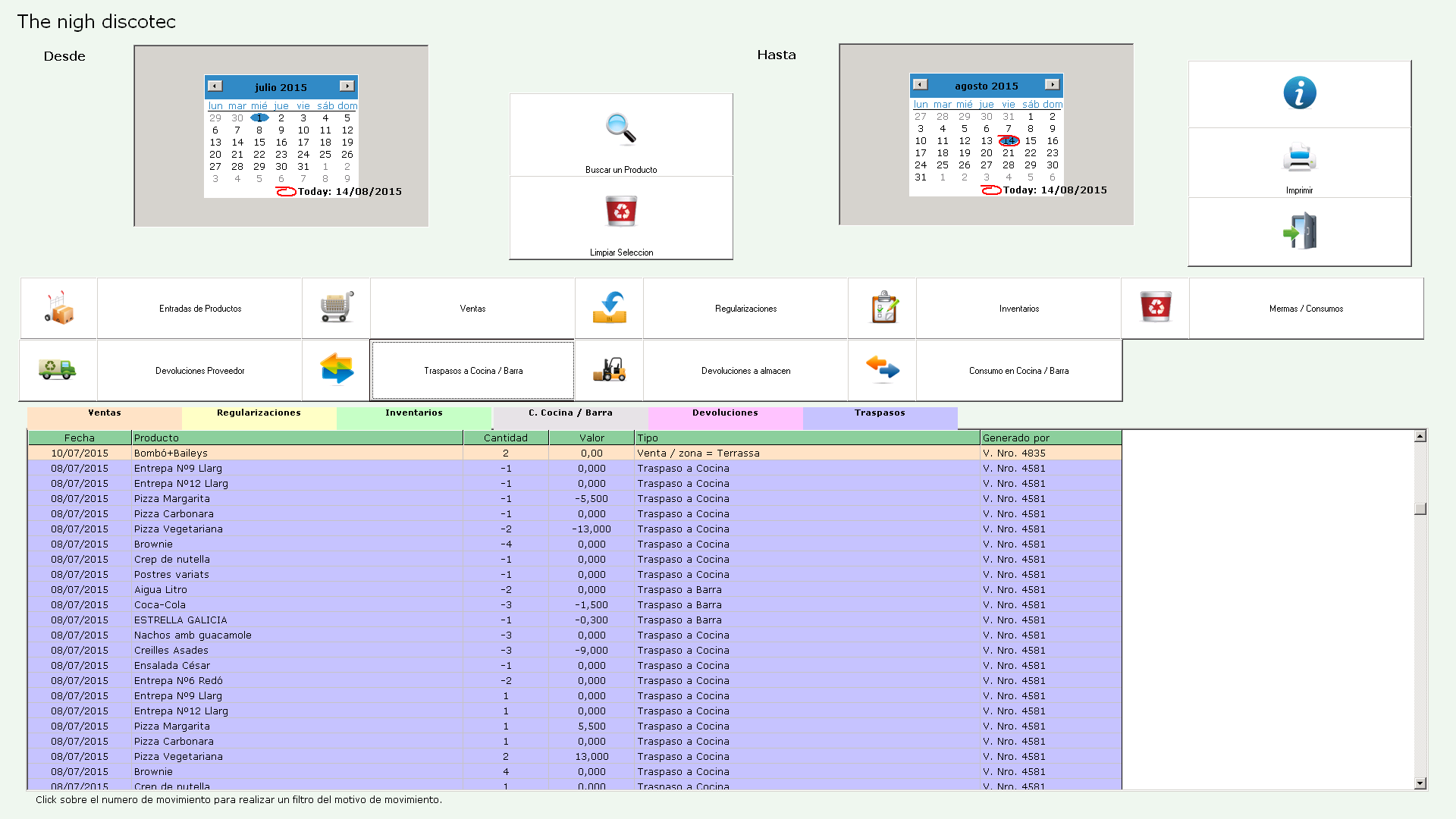Click the Mermas / Consumos button

coord(1306,309)
